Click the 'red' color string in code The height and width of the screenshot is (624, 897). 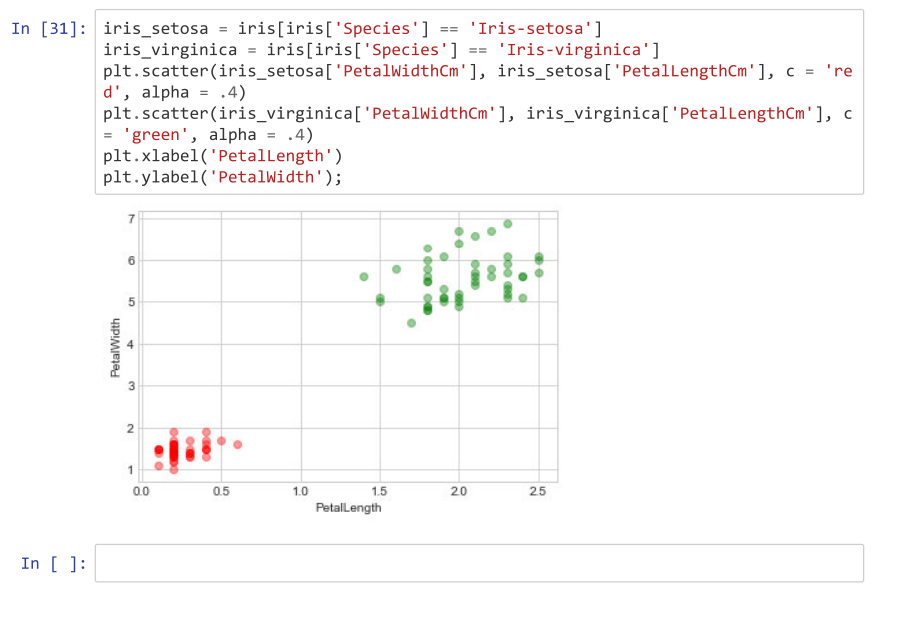841,70
